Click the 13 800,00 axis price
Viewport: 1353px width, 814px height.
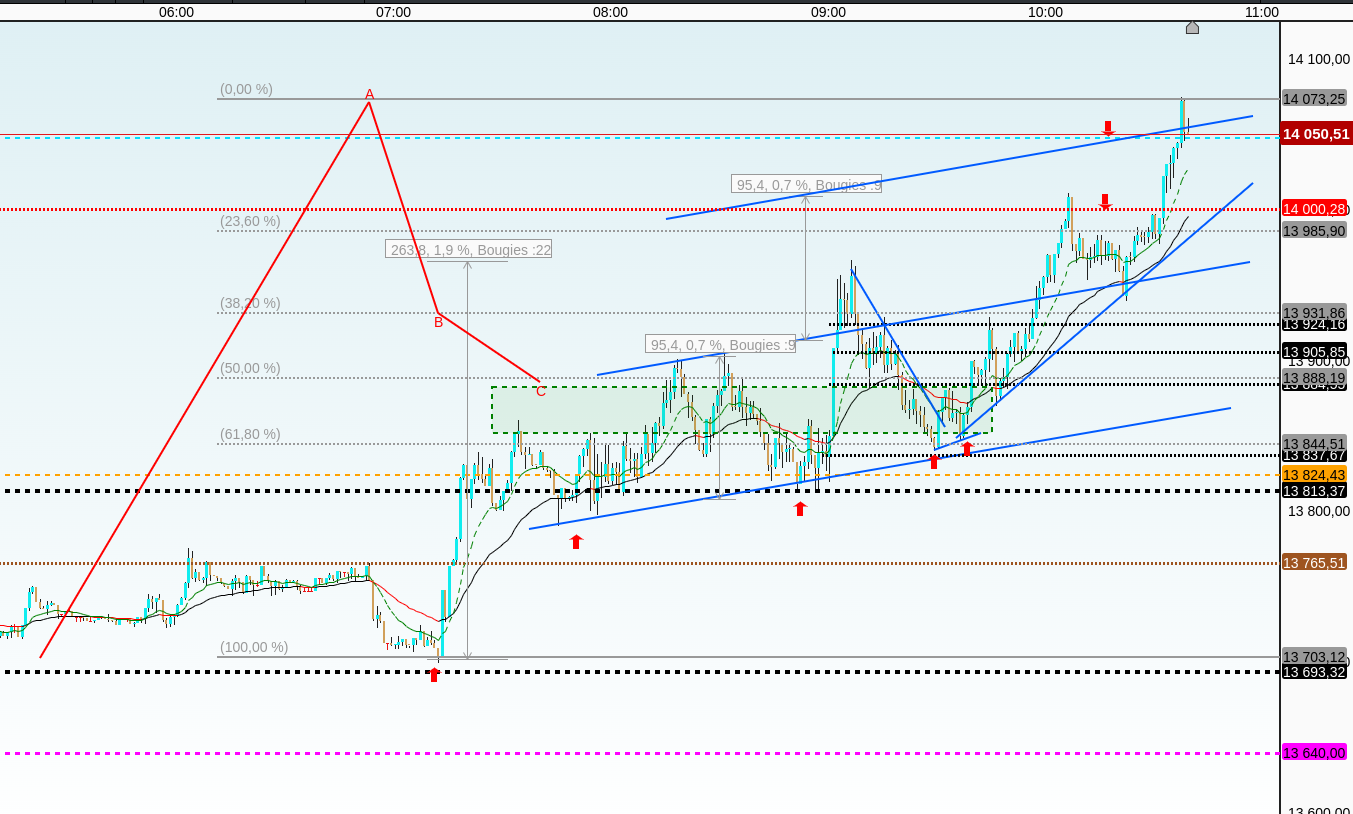[1318, 512]
